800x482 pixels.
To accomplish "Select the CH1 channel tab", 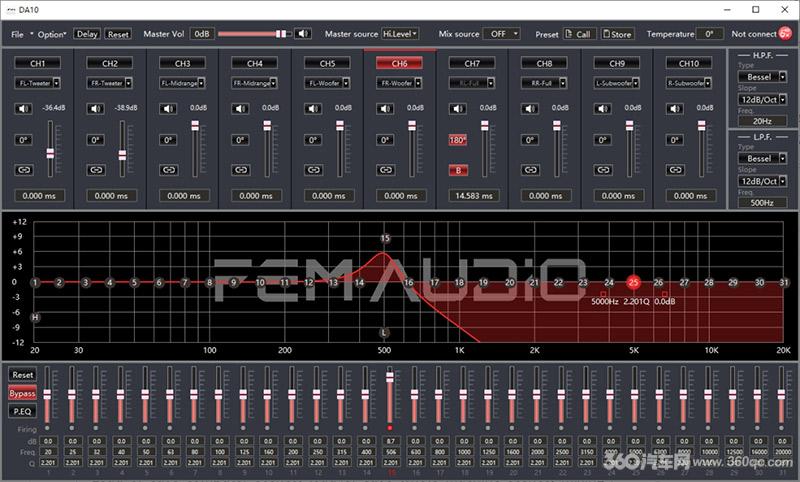I will (38, 63).
